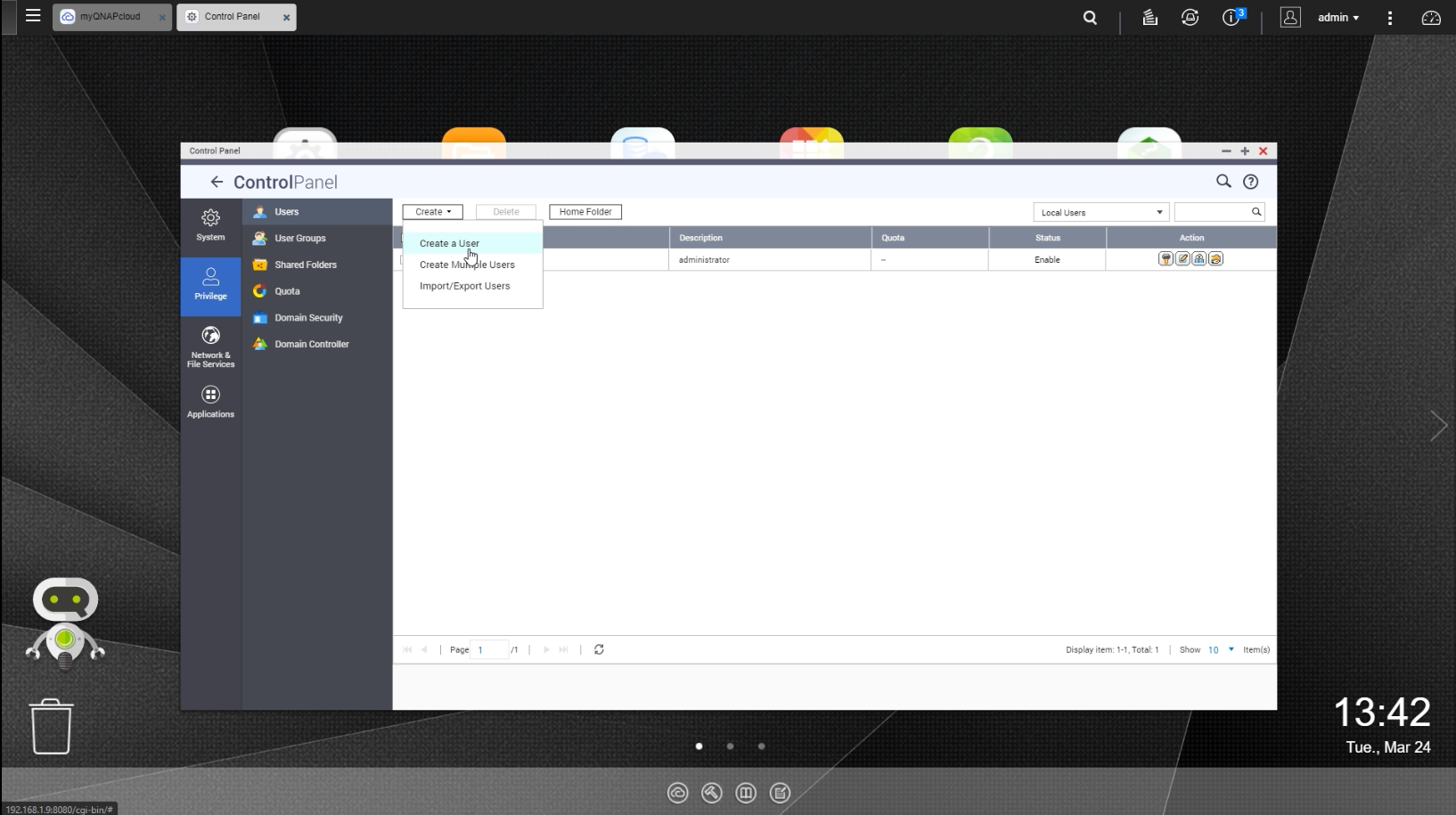Screen dimensions: 1456x815
Task: Switch to second desktop page dot
Action: coord(730,746)
